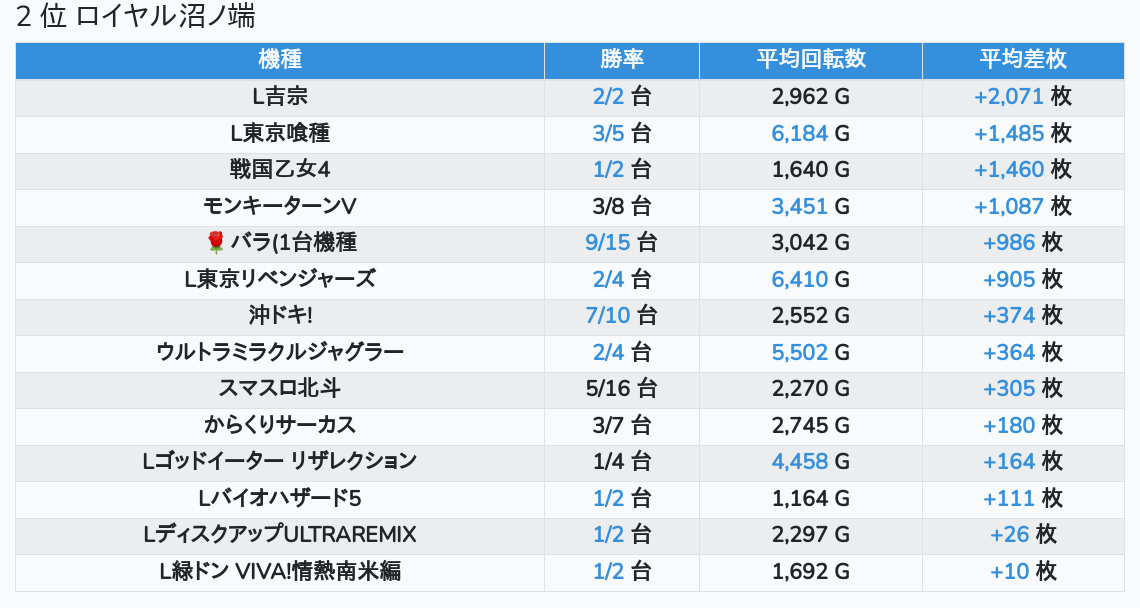
Task: Click the 3/5 link for L東京喰種
Action: point(608,134)
